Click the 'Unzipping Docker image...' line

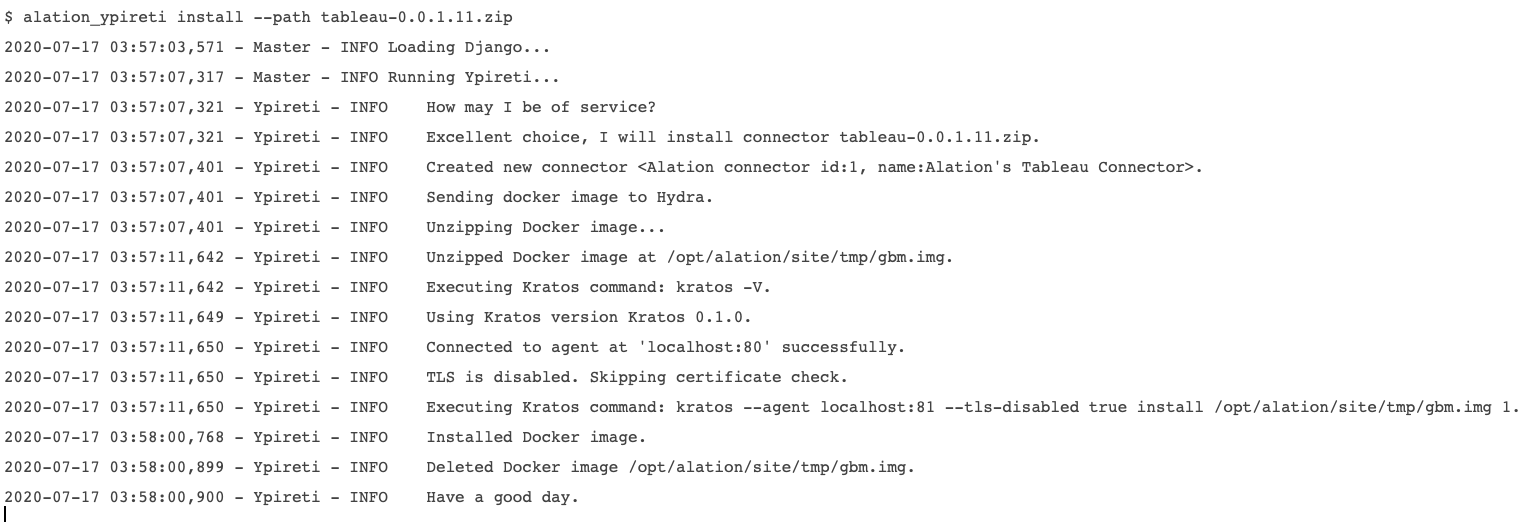click(335, 227)
